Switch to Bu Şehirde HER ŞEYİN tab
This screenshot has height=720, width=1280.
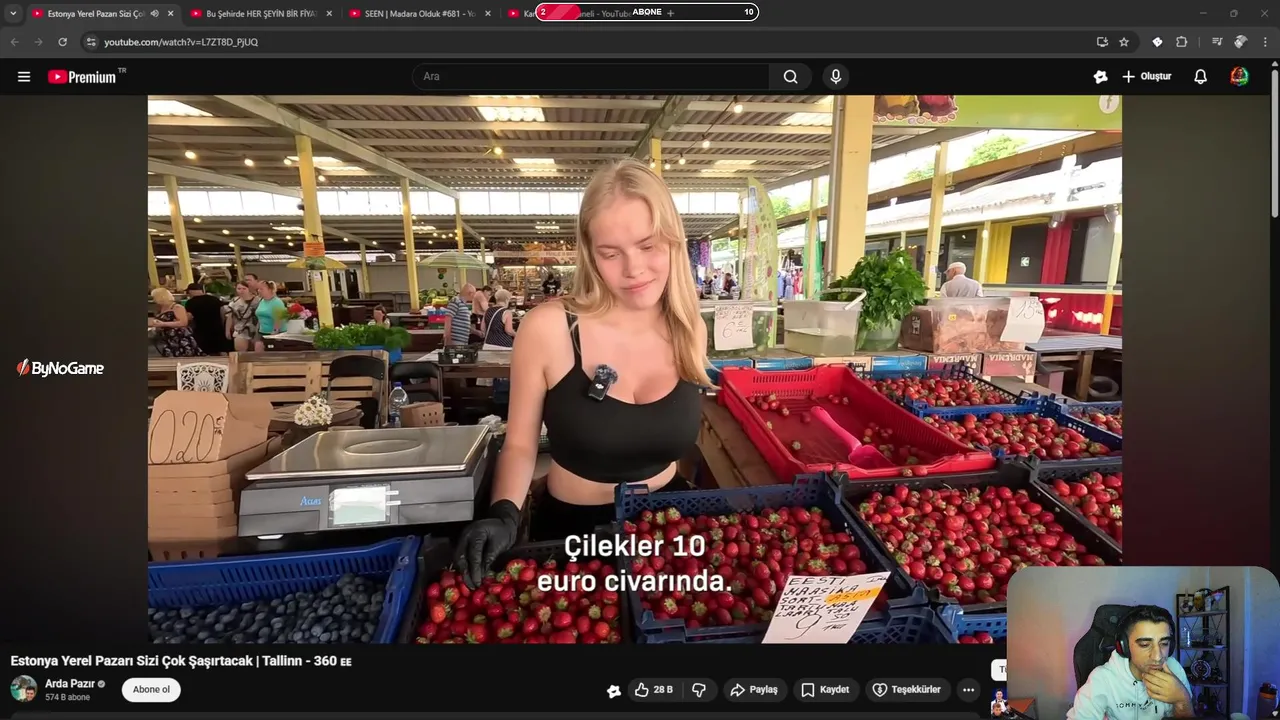point(261,14)
